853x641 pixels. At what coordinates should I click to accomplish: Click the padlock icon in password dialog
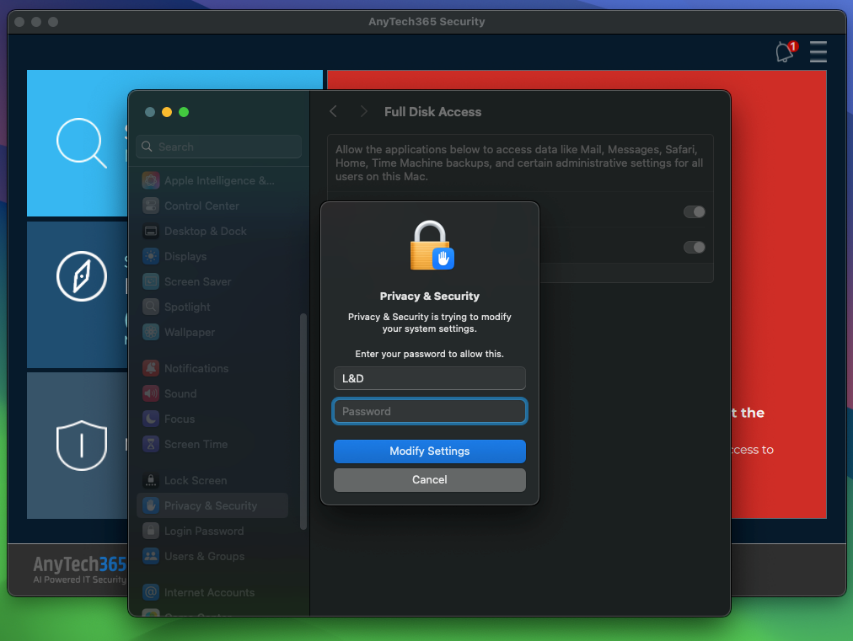coord(431,245)
